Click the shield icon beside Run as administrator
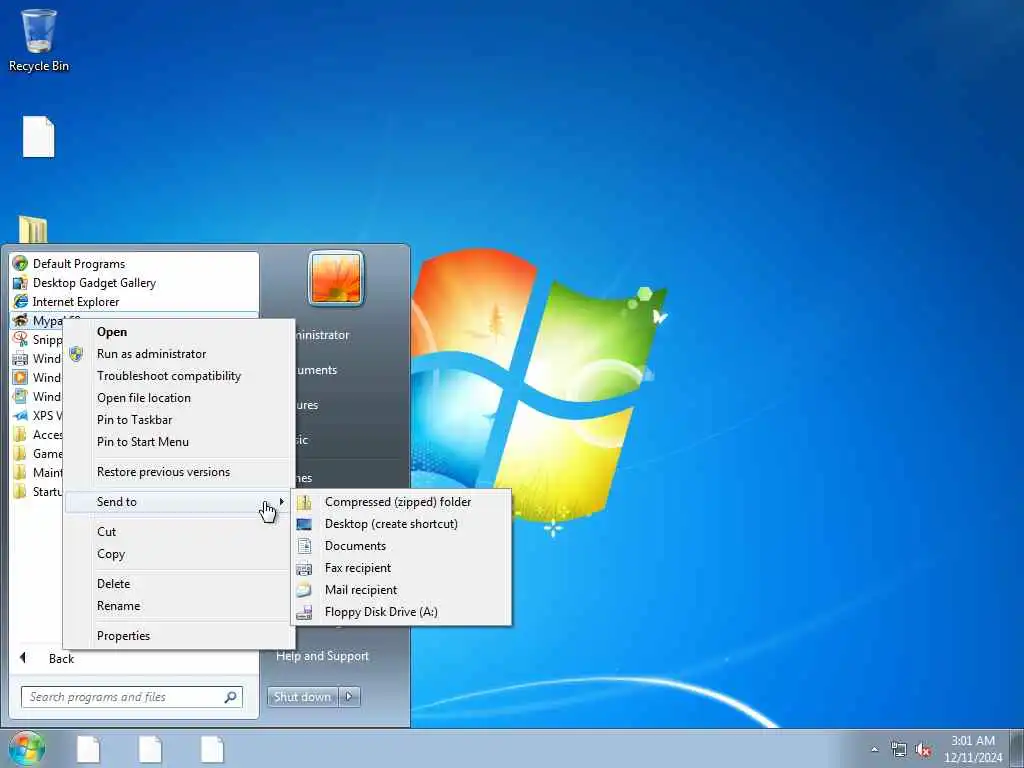 click(76, 354)
